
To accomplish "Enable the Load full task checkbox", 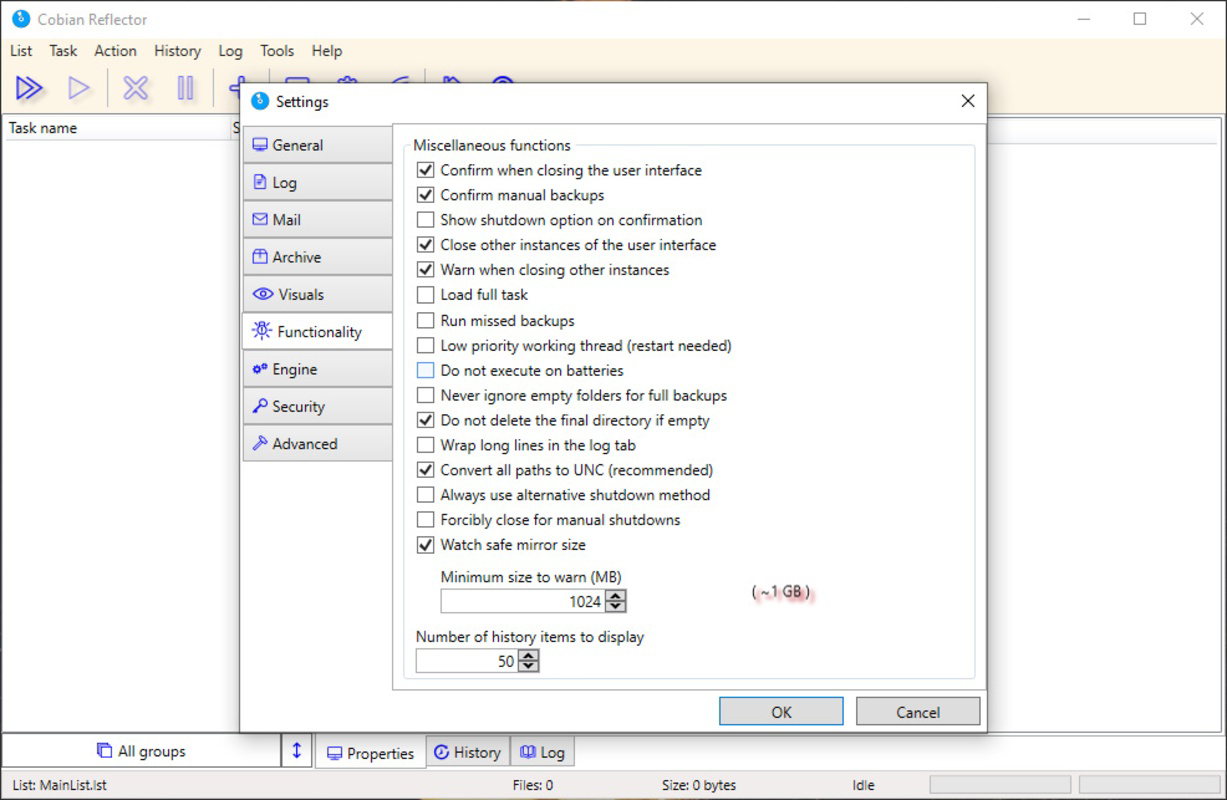I will pyautogui.click(x=426, y=295).
